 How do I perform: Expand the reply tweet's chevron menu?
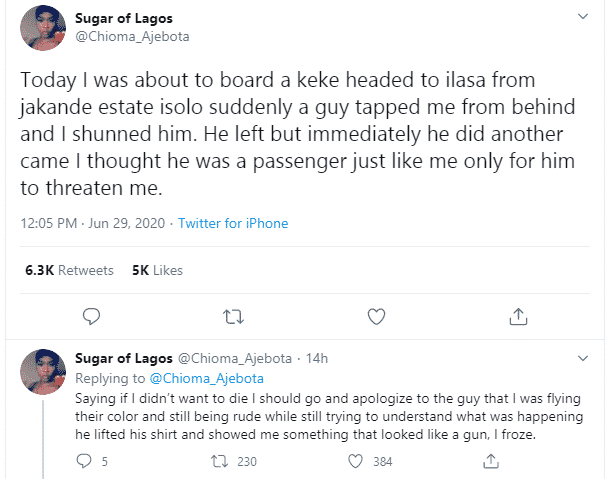click(583, 358)
